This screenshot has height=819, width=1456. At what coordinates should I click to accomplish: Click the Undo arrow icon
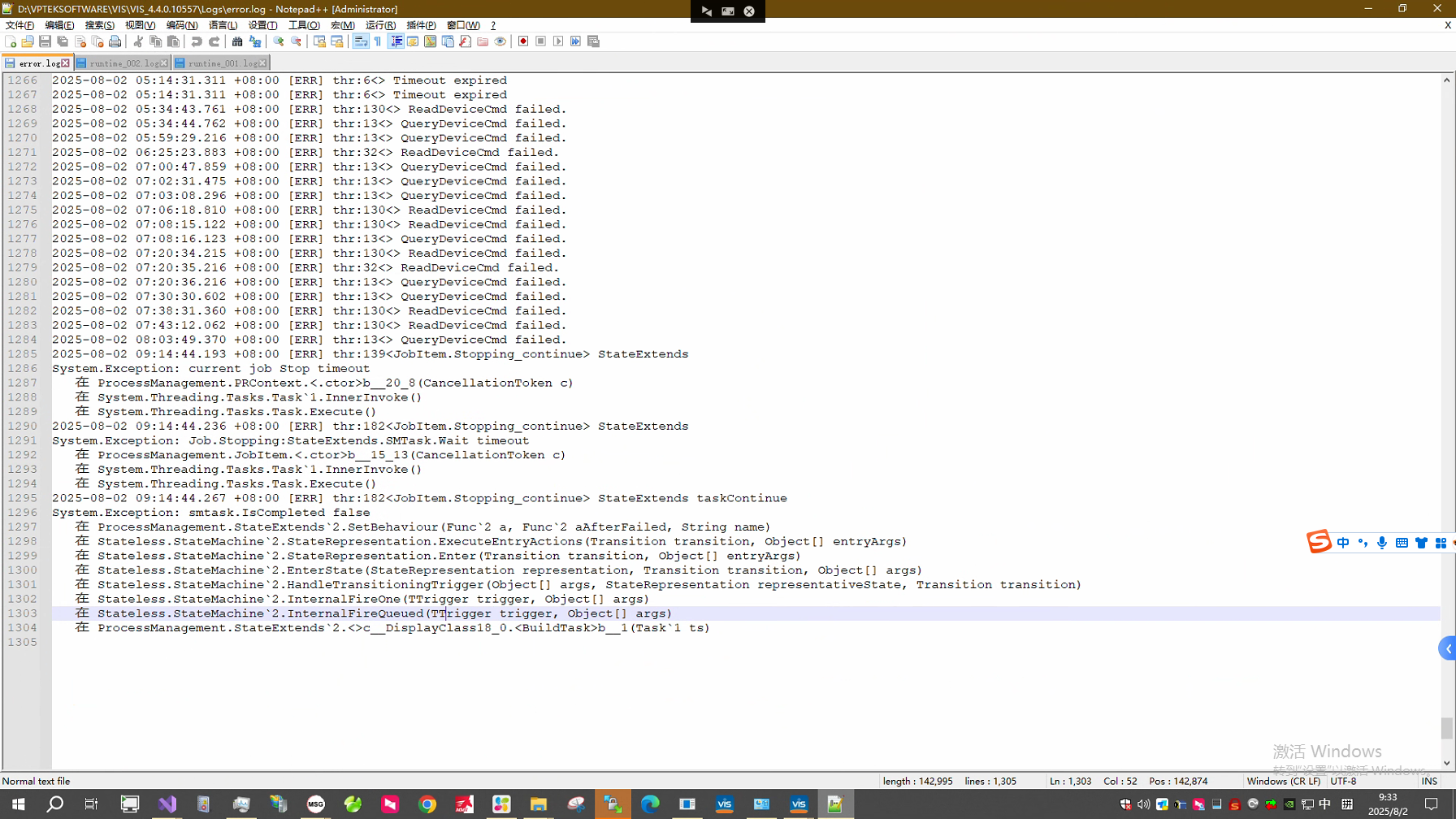[197, 41]
